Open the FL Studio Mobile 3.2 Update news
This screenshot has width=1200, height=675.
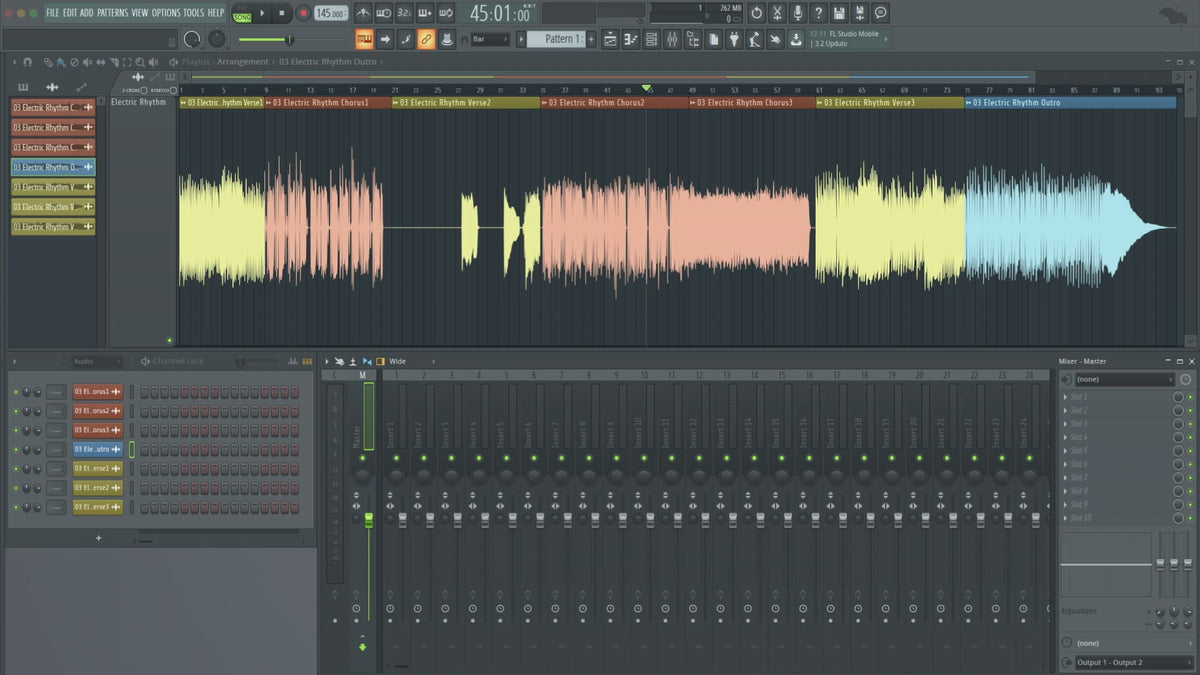(848, 39)
